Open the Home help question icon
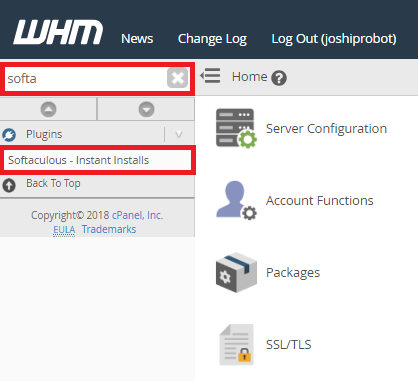 [279, 78]
